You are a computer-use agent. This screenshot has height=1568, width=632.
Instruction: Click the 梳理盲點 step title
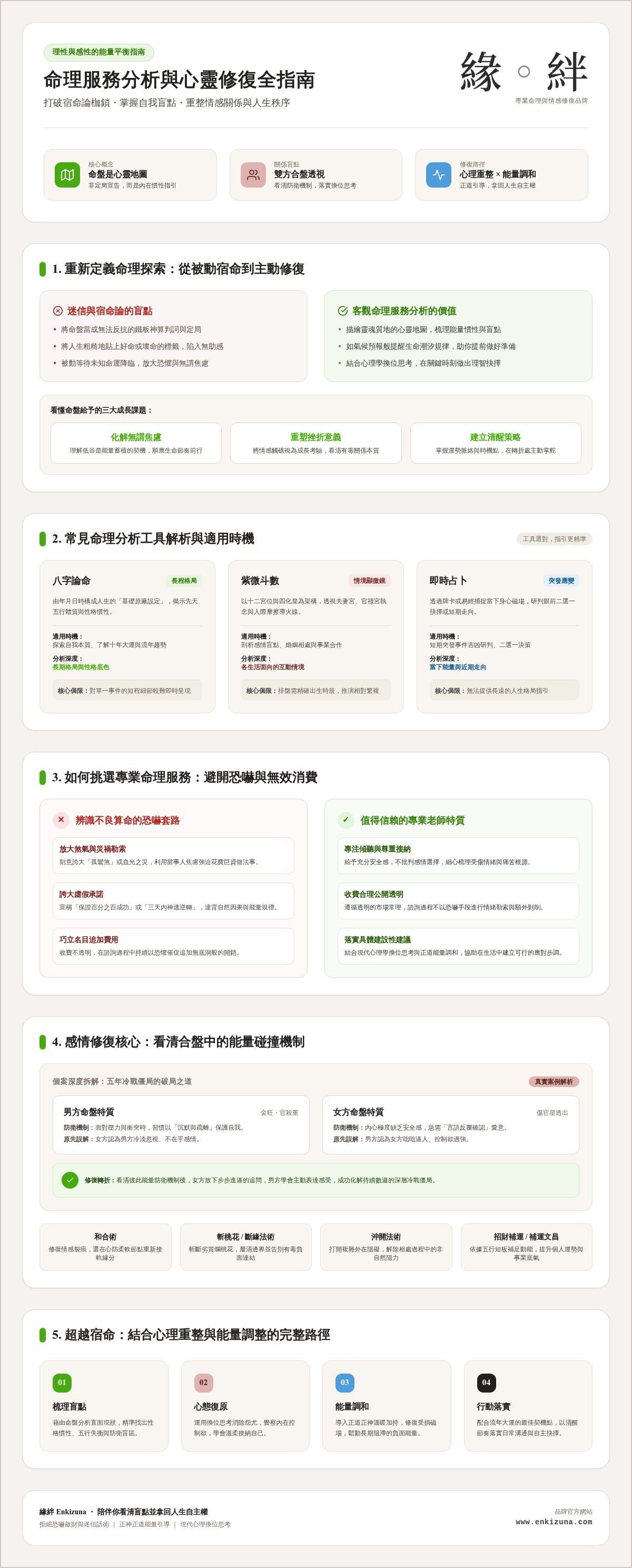click(x=70, y=1407)
